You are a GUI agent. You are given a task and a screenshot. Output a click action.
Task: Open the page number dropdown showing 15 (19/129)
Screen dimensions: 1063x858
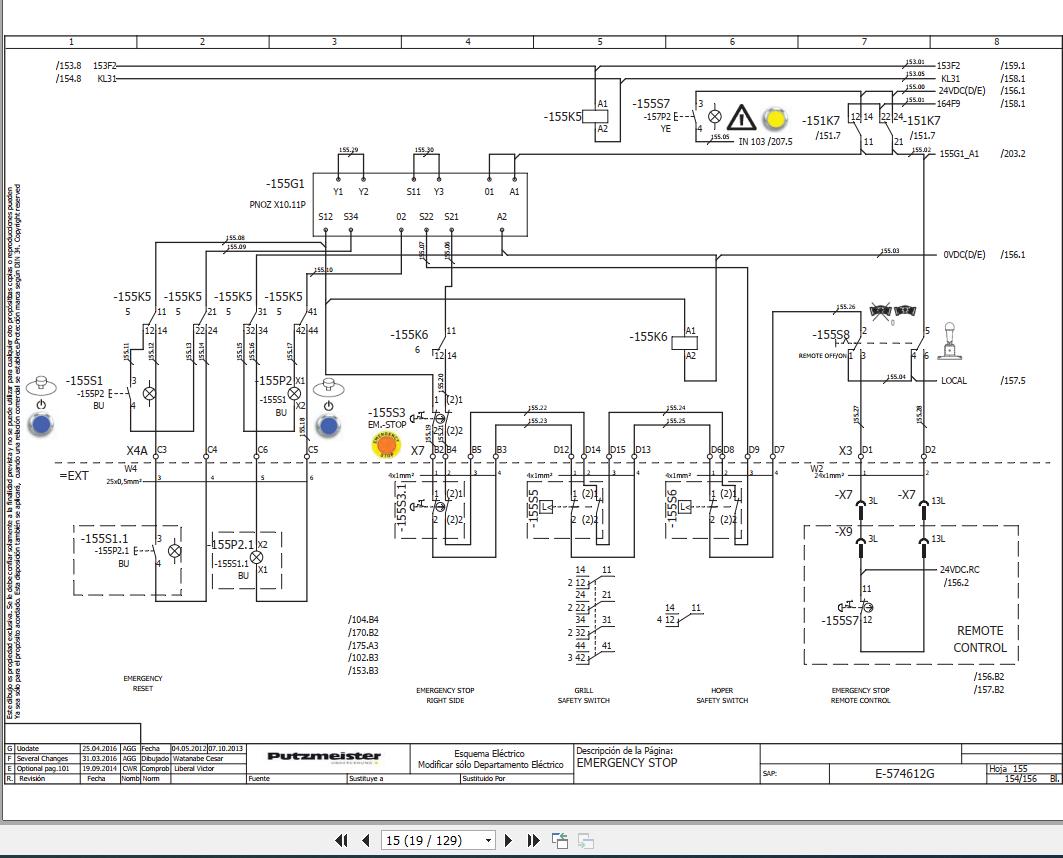coord(487,840)
